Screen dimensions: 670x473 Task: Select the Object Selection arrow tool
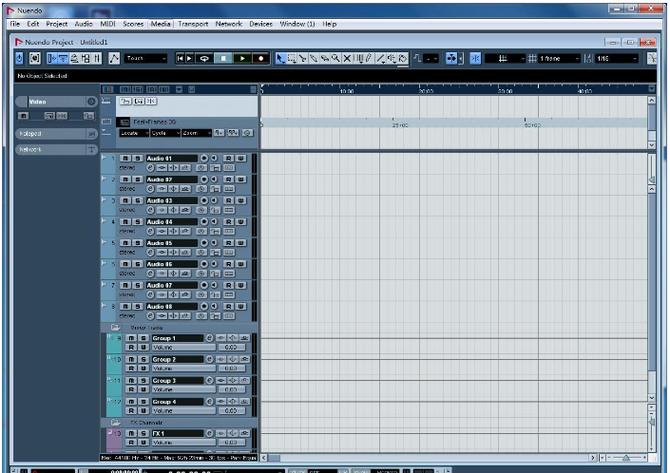pos(280,58)
